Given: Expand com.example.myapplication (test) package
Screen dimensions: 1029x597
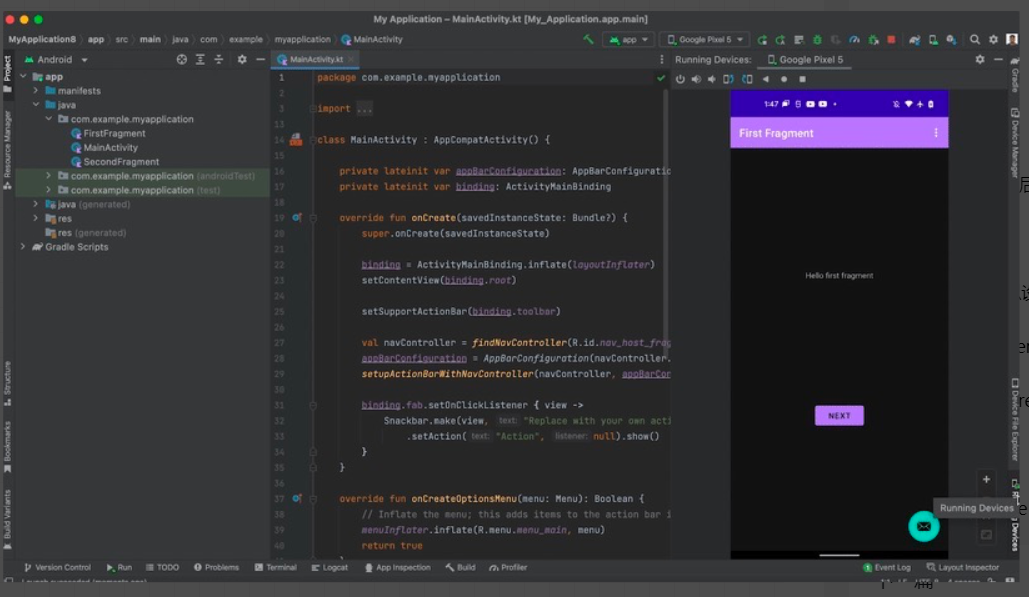Looking at the screenshot, I should coord(49,190).
